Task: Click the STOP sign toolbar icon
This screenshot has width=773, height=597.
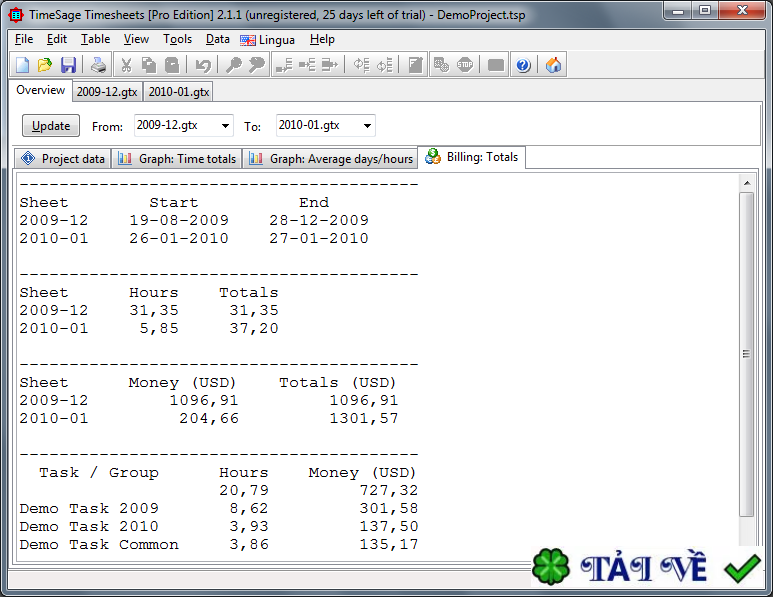Action: pyautogui.click(x=465, y=65)
